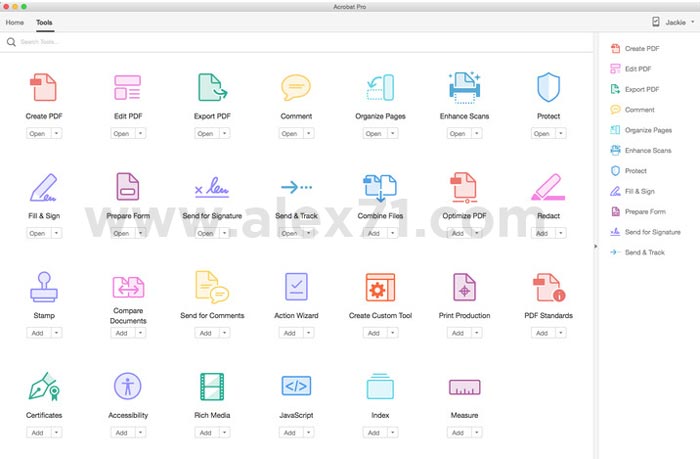Viewport: 700px width, 459px height.
Task: Click the Compare Documents icon
Action: [x=128, y=287]
